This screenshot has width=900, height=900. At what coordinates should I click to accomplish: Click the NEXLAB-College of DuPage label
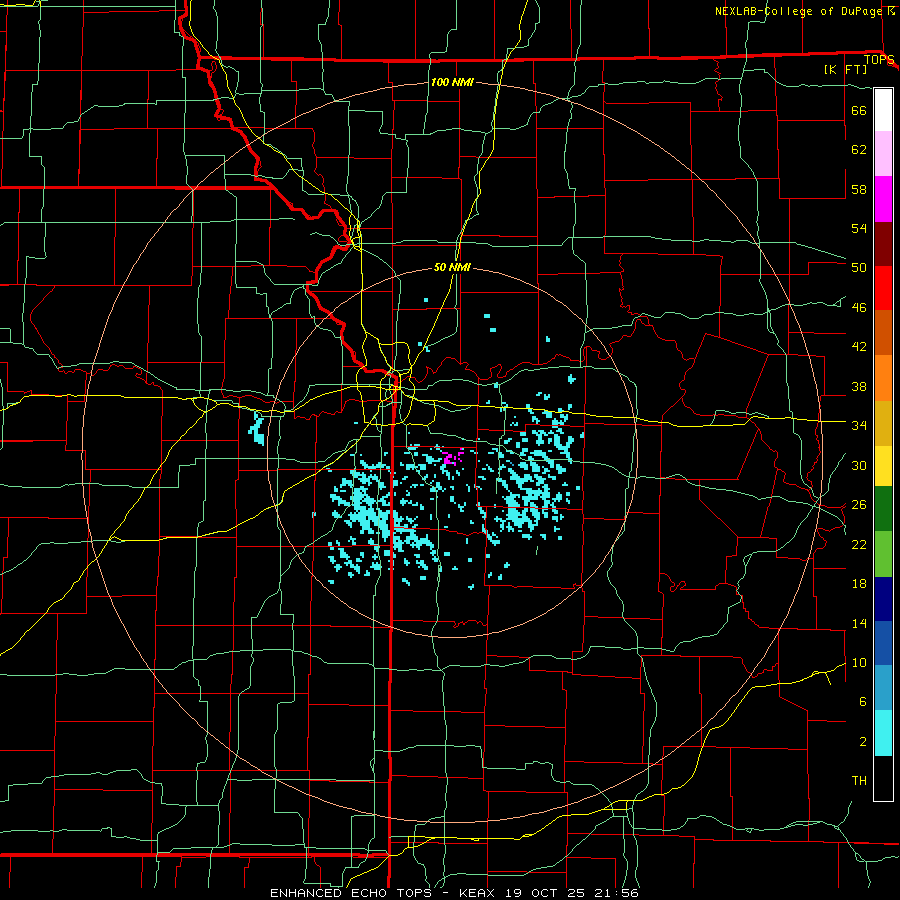click(799, 11)
